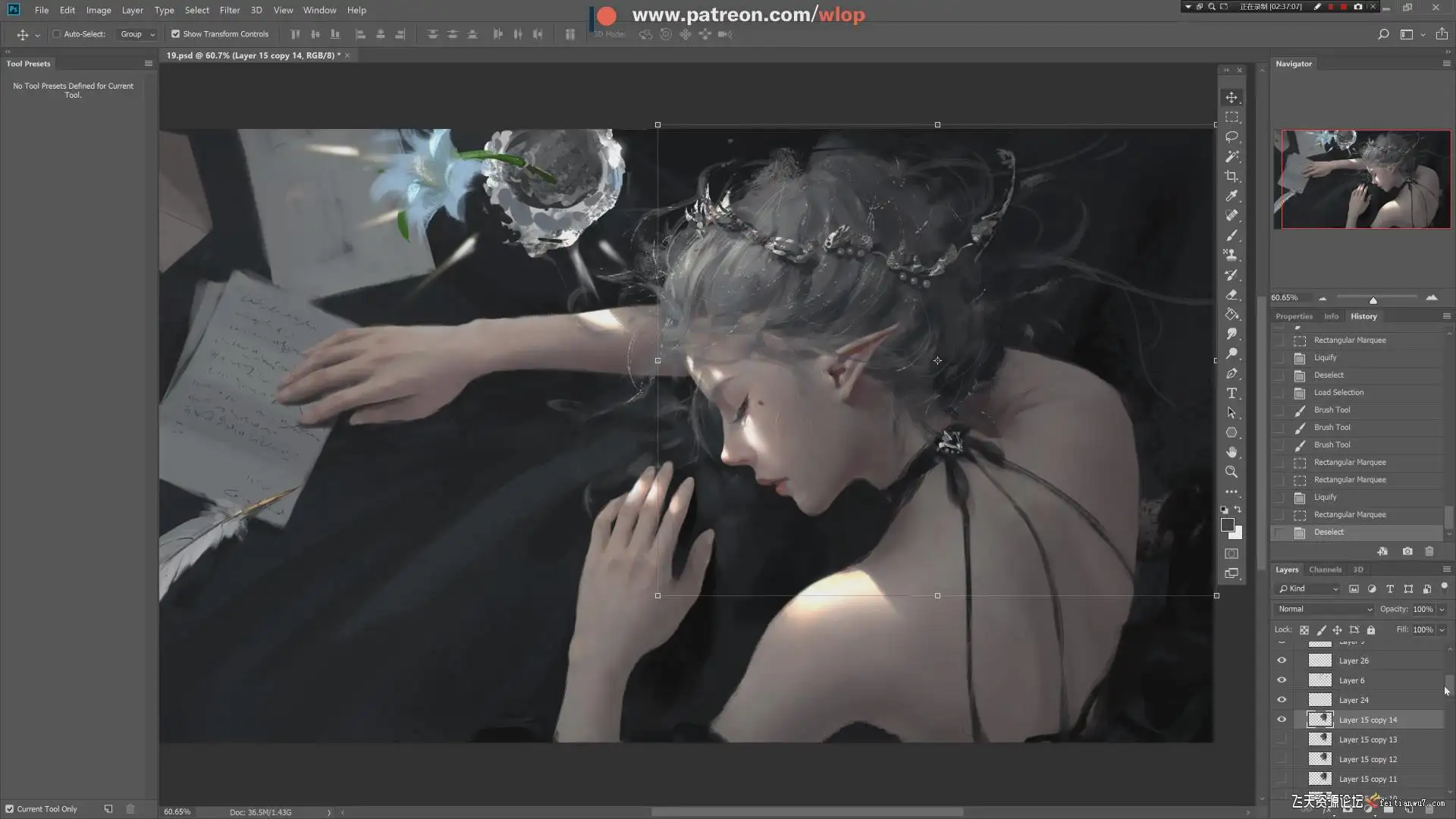Select the Eyedropper tool

click(1232, 196)
